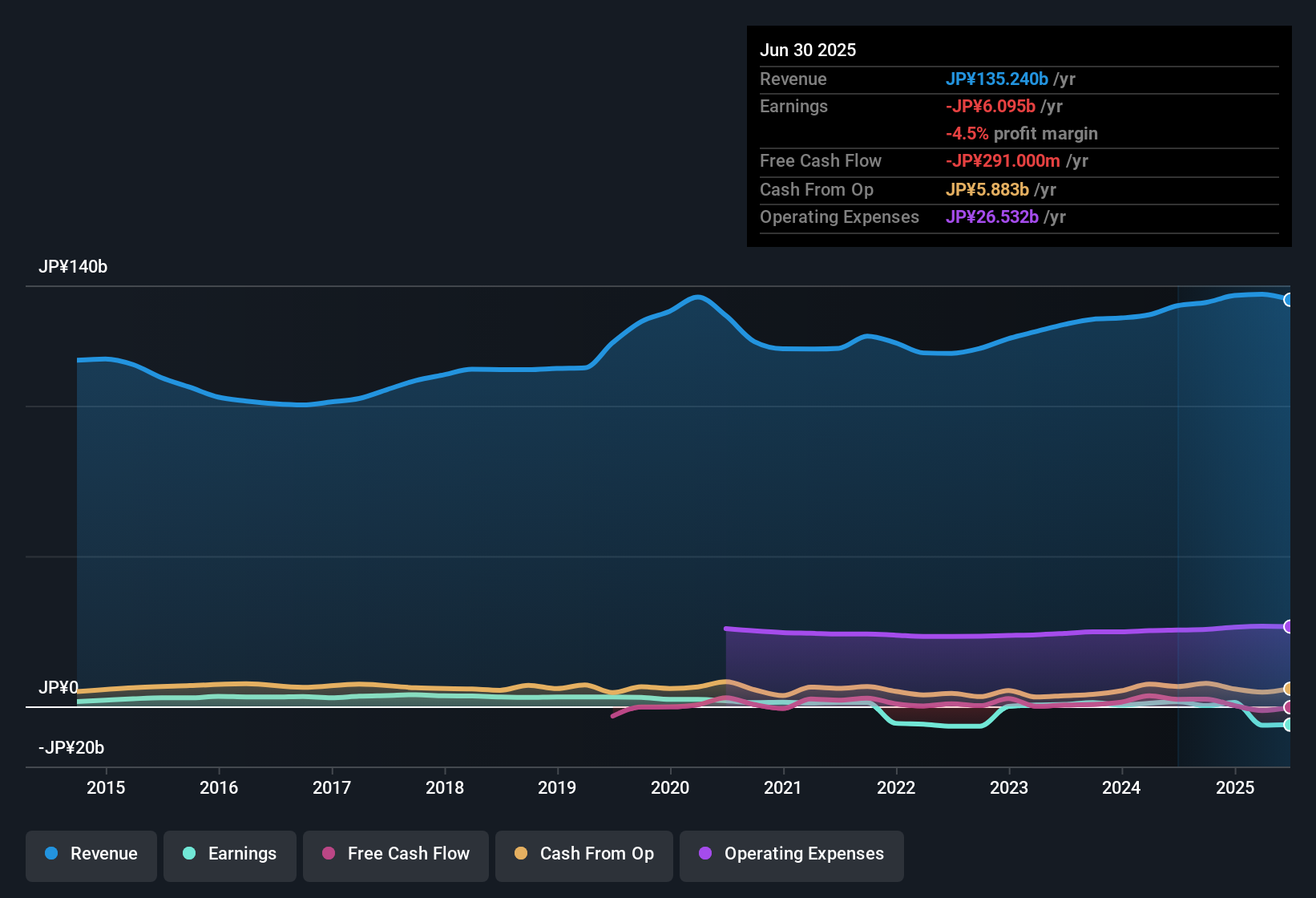Click the teal Earnings legend dot
This screenshot has width=1316, height=898.
[189, 853]
